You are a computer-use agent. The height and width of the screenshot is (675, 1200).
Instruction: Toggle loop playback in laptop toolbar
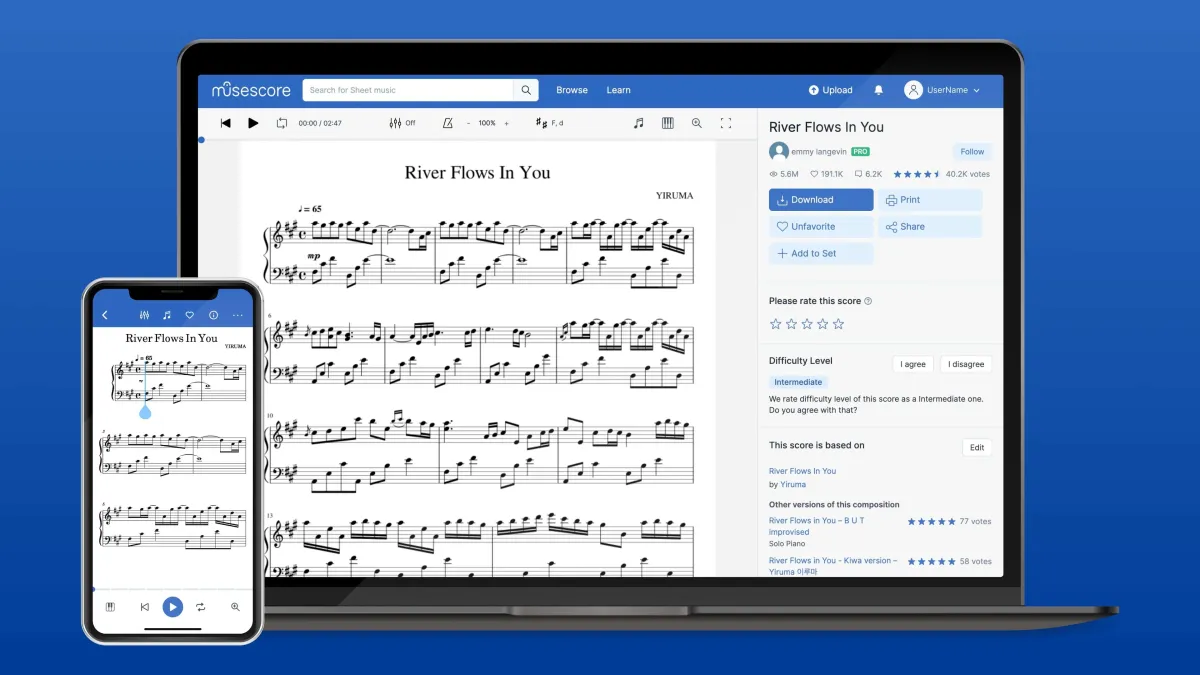point(282,123)
